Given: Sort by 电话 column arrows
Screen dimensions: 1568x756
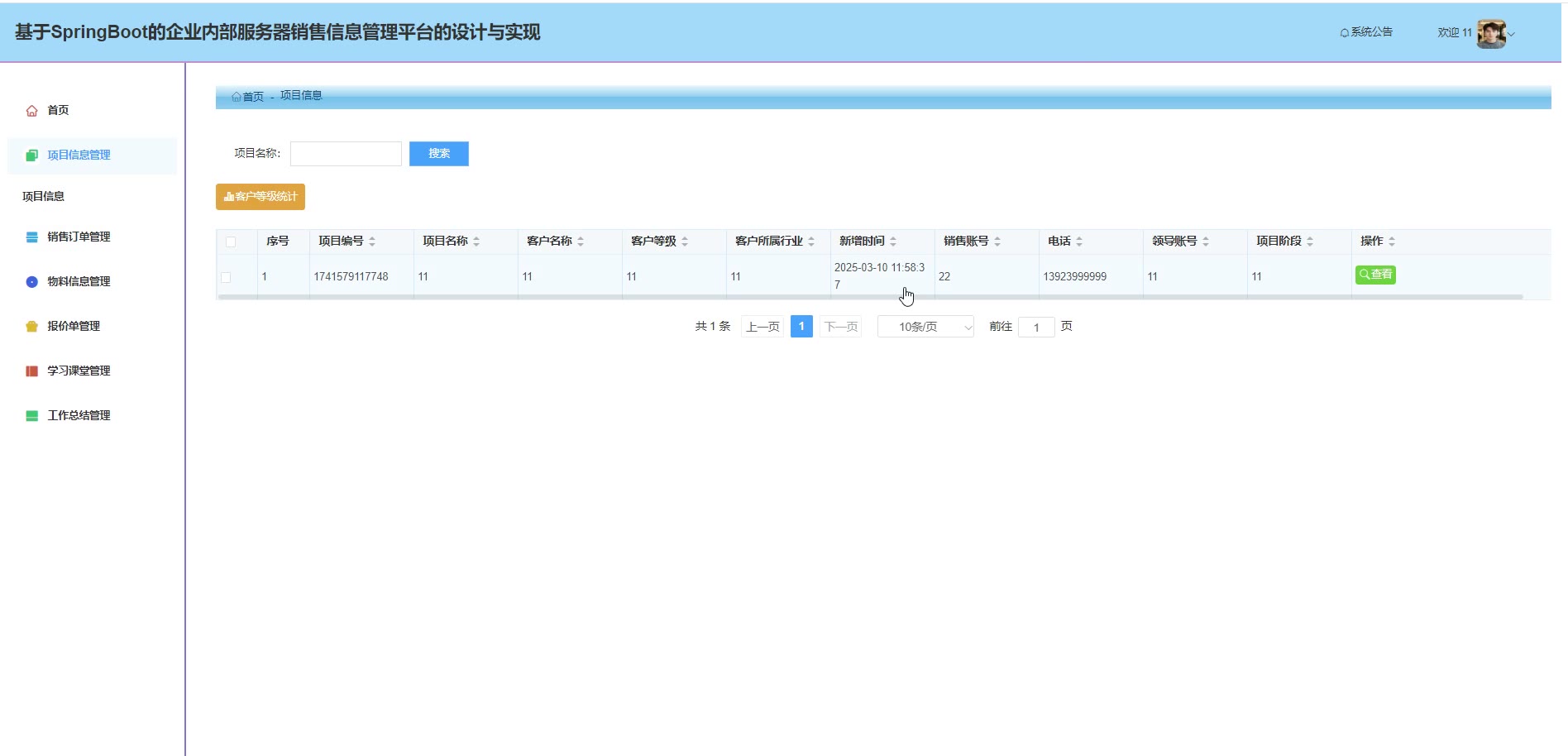Looking at the screenshot, I should [x=1079, y=242].
